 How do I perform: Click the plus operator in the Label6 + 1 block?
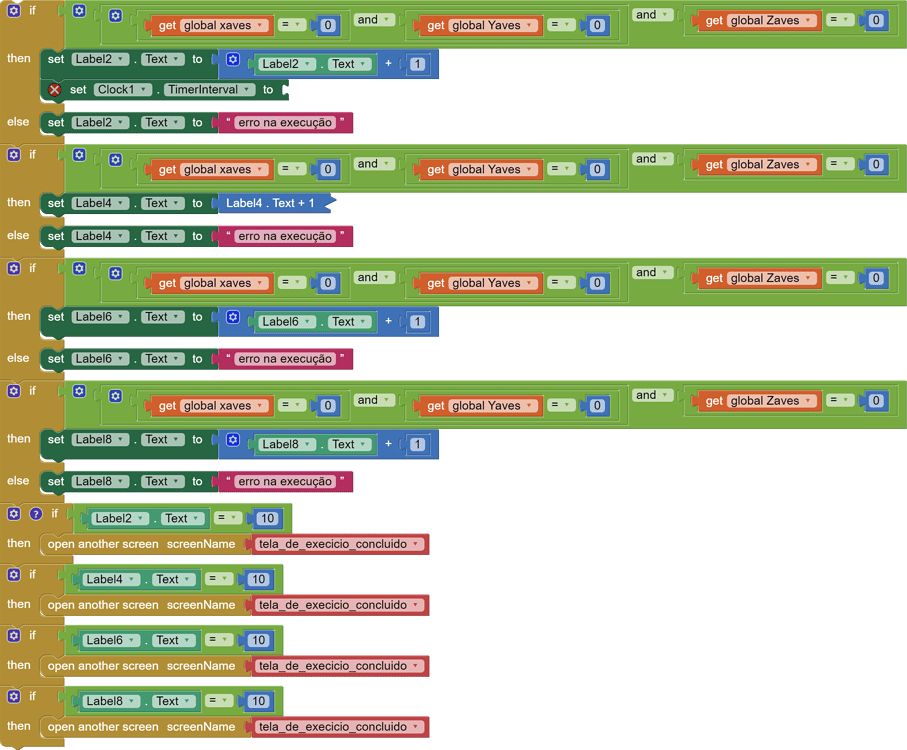click(388, 322)
